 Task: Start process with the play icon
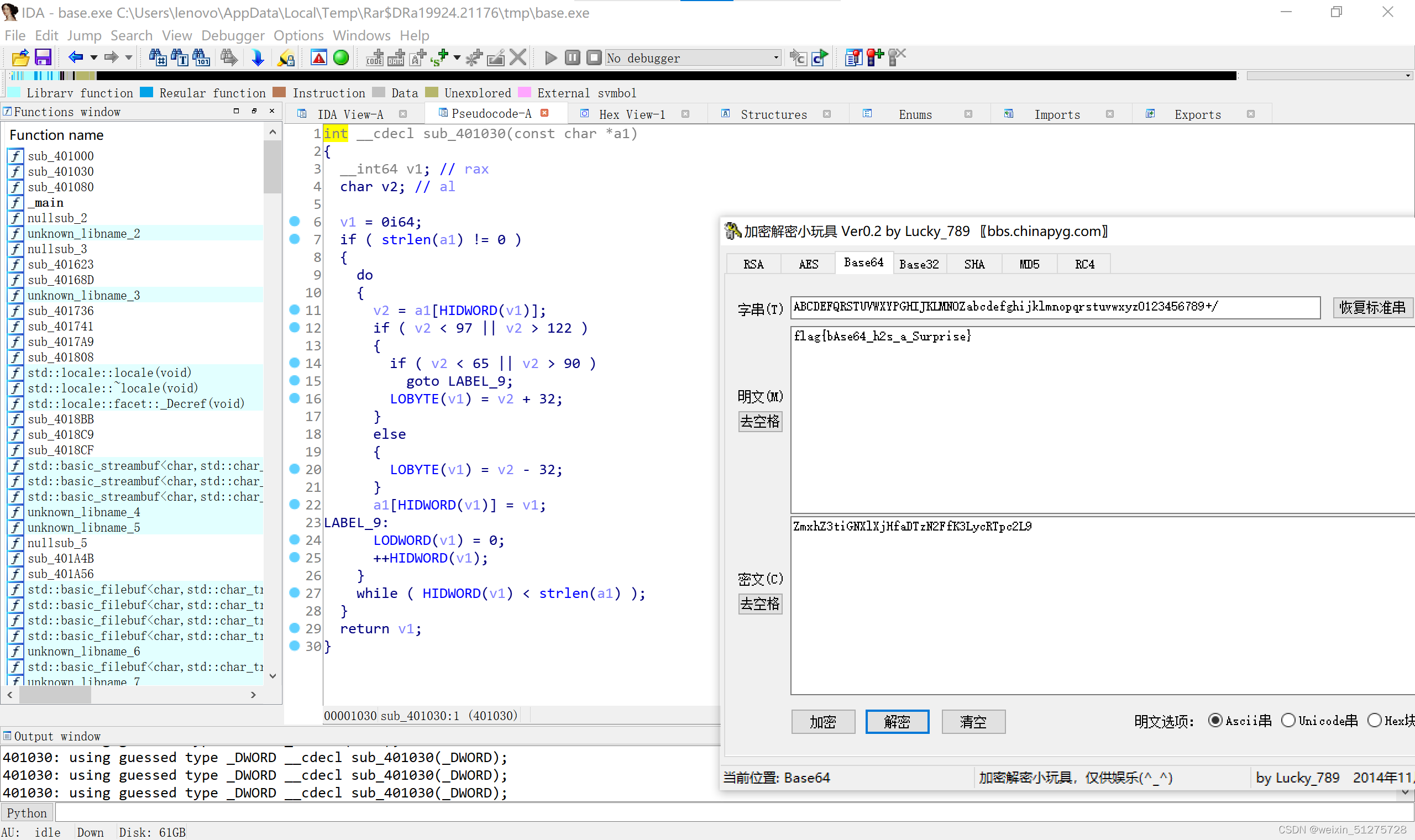coord(551,57)
